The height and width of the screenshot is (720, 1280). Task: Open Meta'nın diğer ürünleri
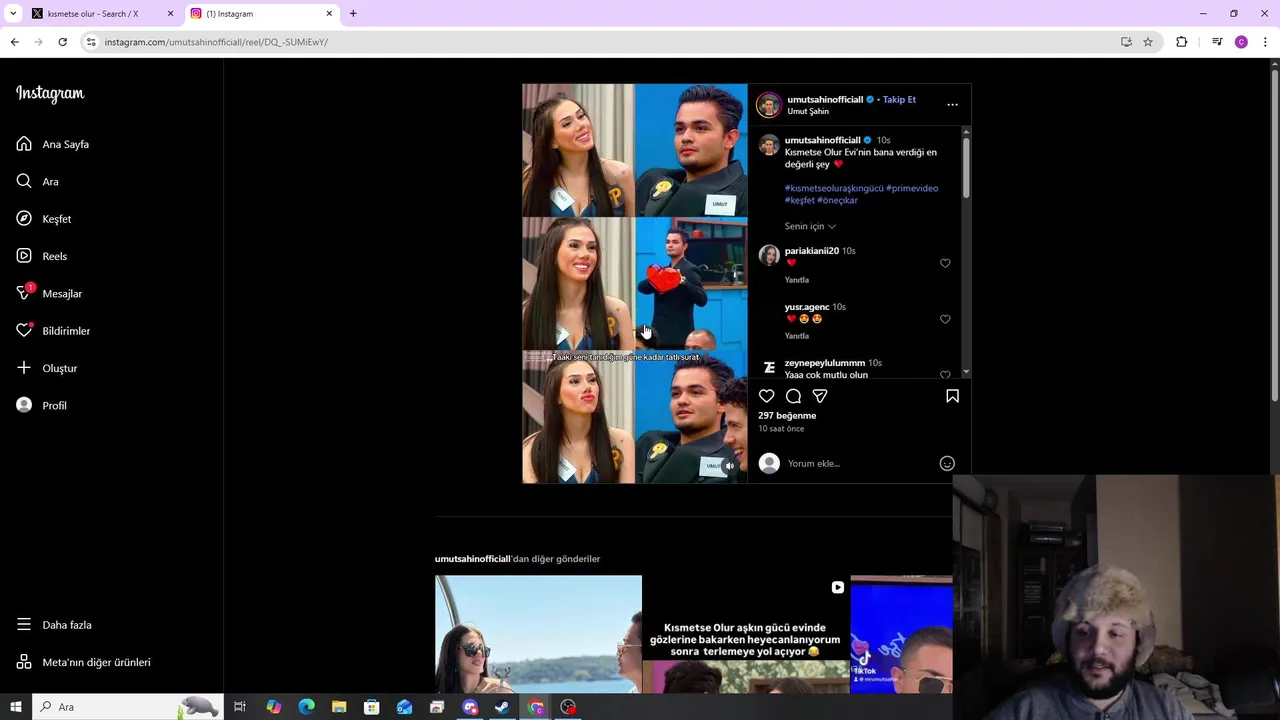pyautogui.click(x=83, y=662)
